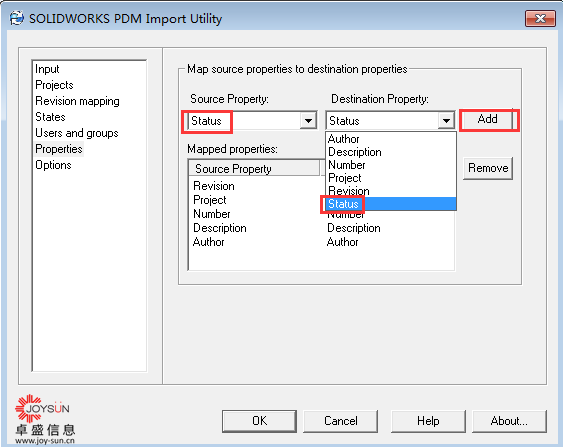Close the Import Utility window
Screen dimensions: 563x447
pos(540,18)
